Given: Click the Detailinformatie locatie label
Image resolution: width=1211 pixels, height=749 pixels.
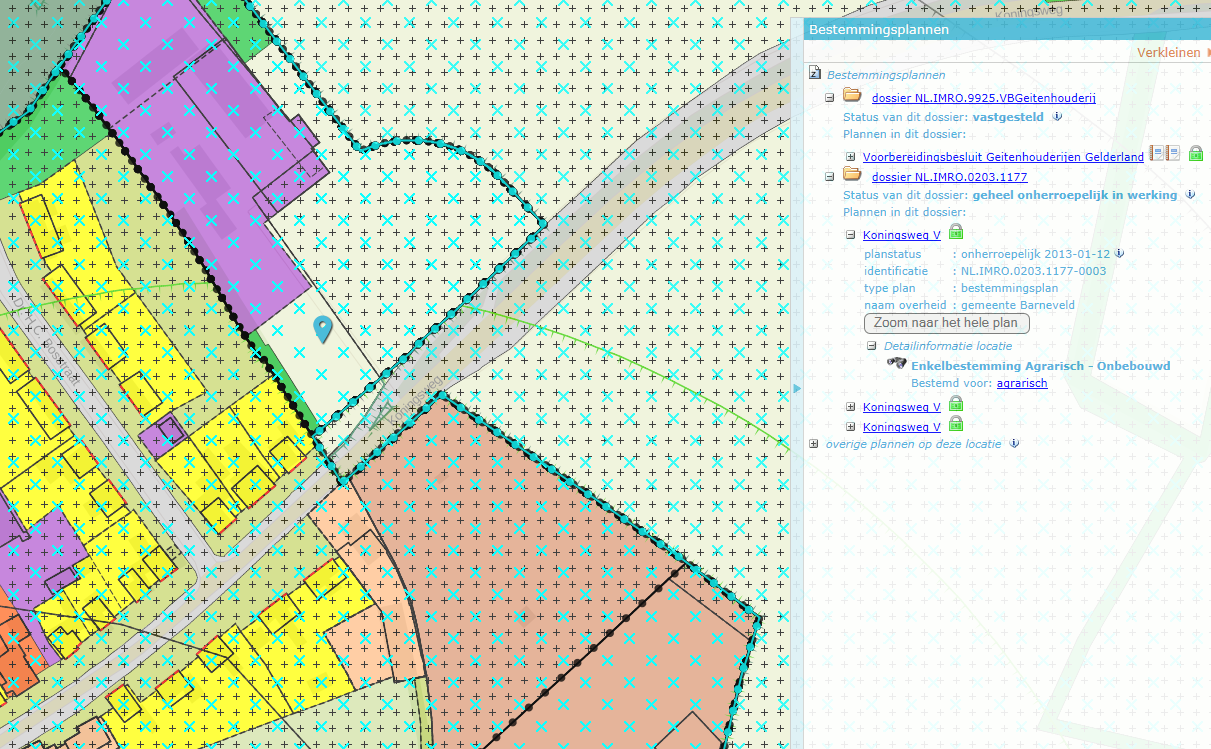Looking at the screenshot, I should pos(948,346).
